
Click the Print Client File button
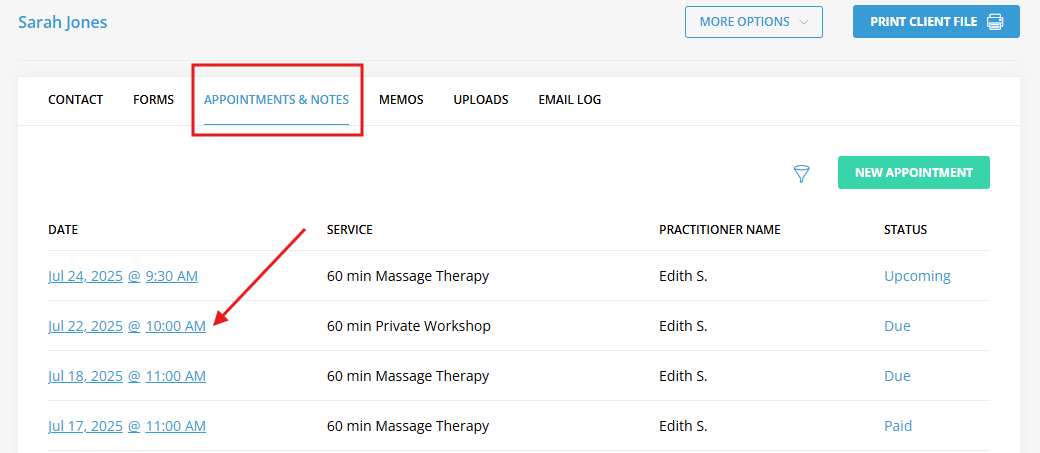pos(937,22)
